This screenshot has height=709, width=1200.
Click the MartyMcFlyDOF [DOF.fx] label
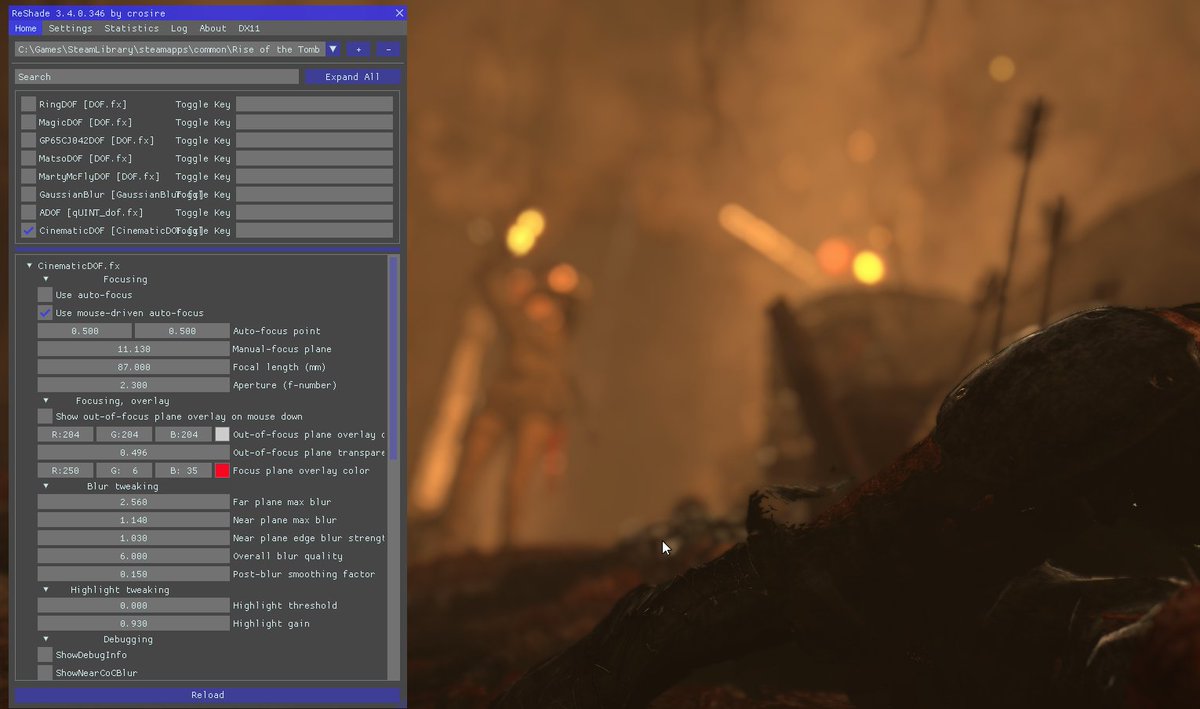coord(97,177)
